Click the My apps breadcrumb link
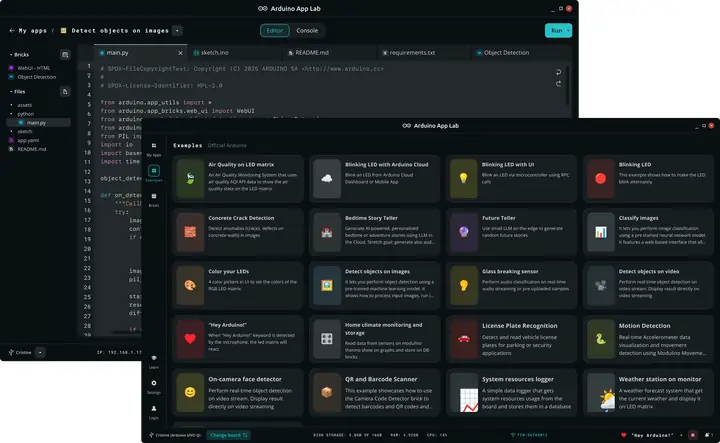 (x=32, y=31)
